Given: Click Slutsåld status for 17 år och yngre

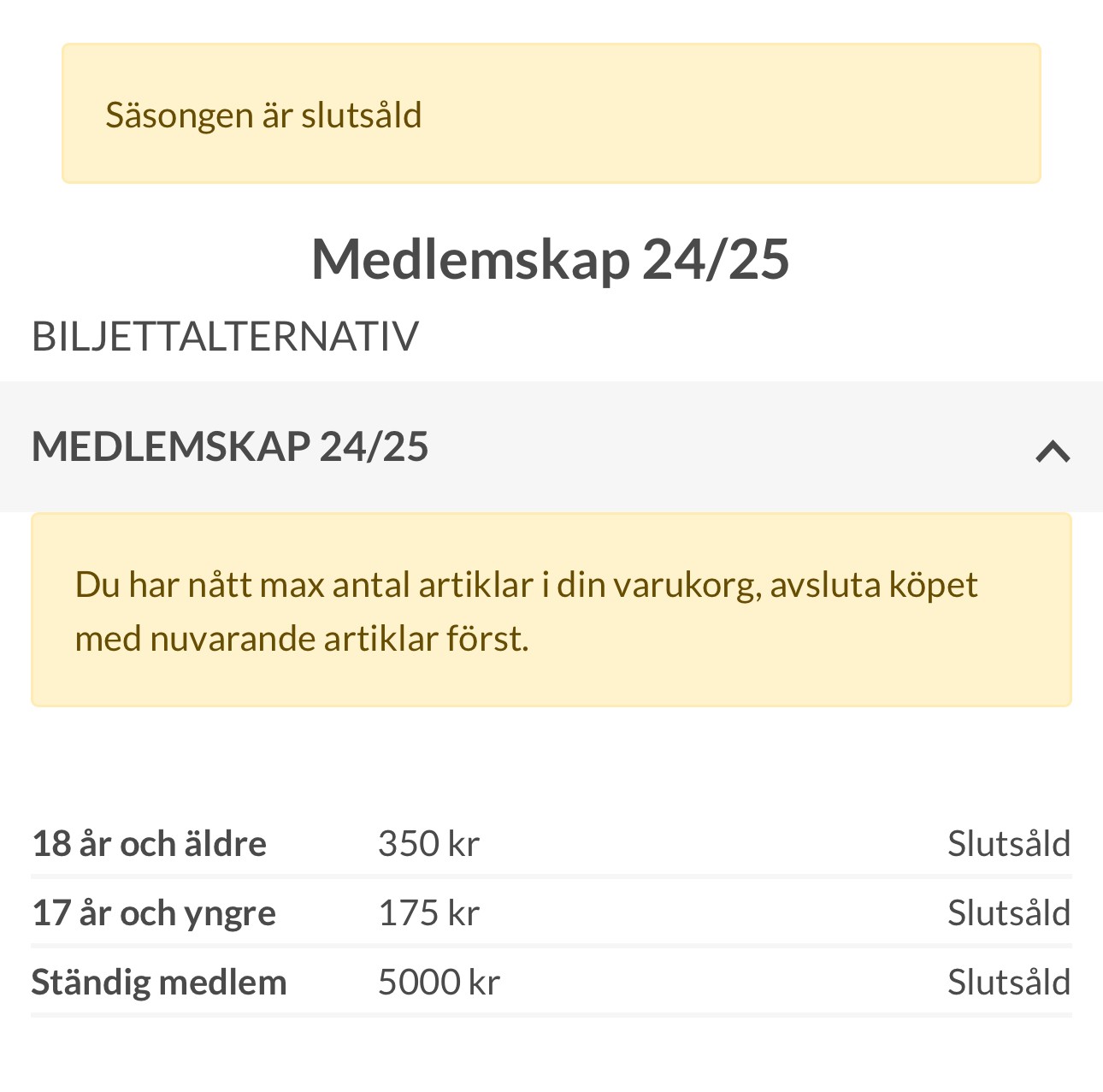Looking at the screenshot, I should coord(1009,913).
